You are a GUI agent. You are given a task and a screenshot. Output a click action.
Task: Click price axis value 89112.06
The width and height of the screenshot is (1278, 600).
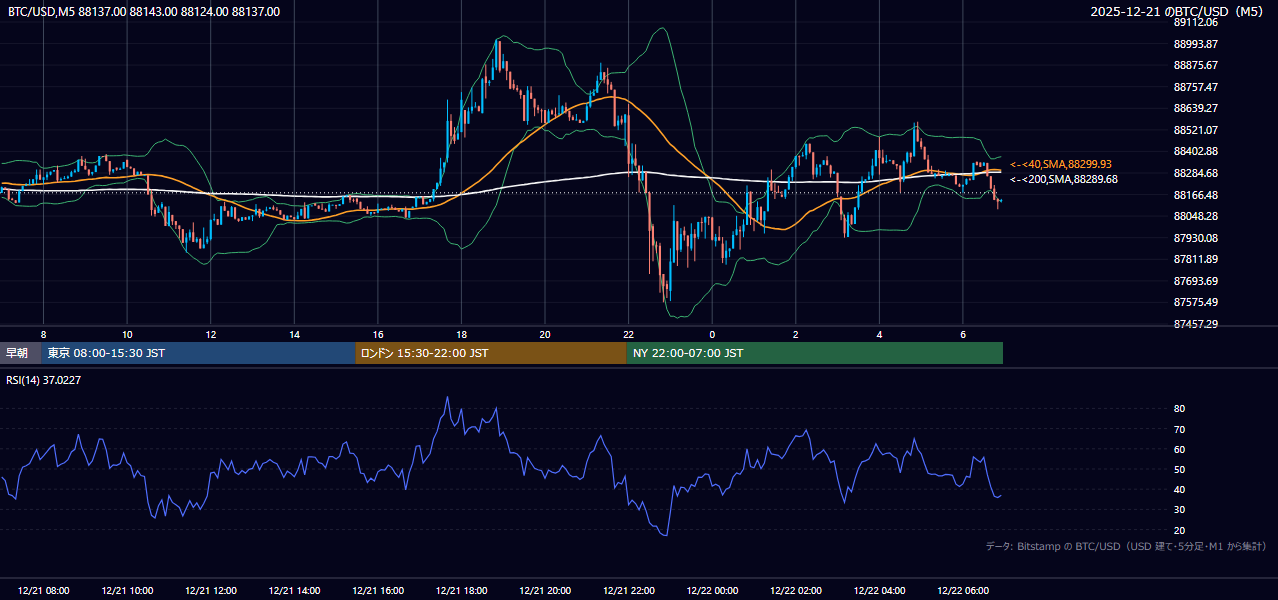[1195, 22]
